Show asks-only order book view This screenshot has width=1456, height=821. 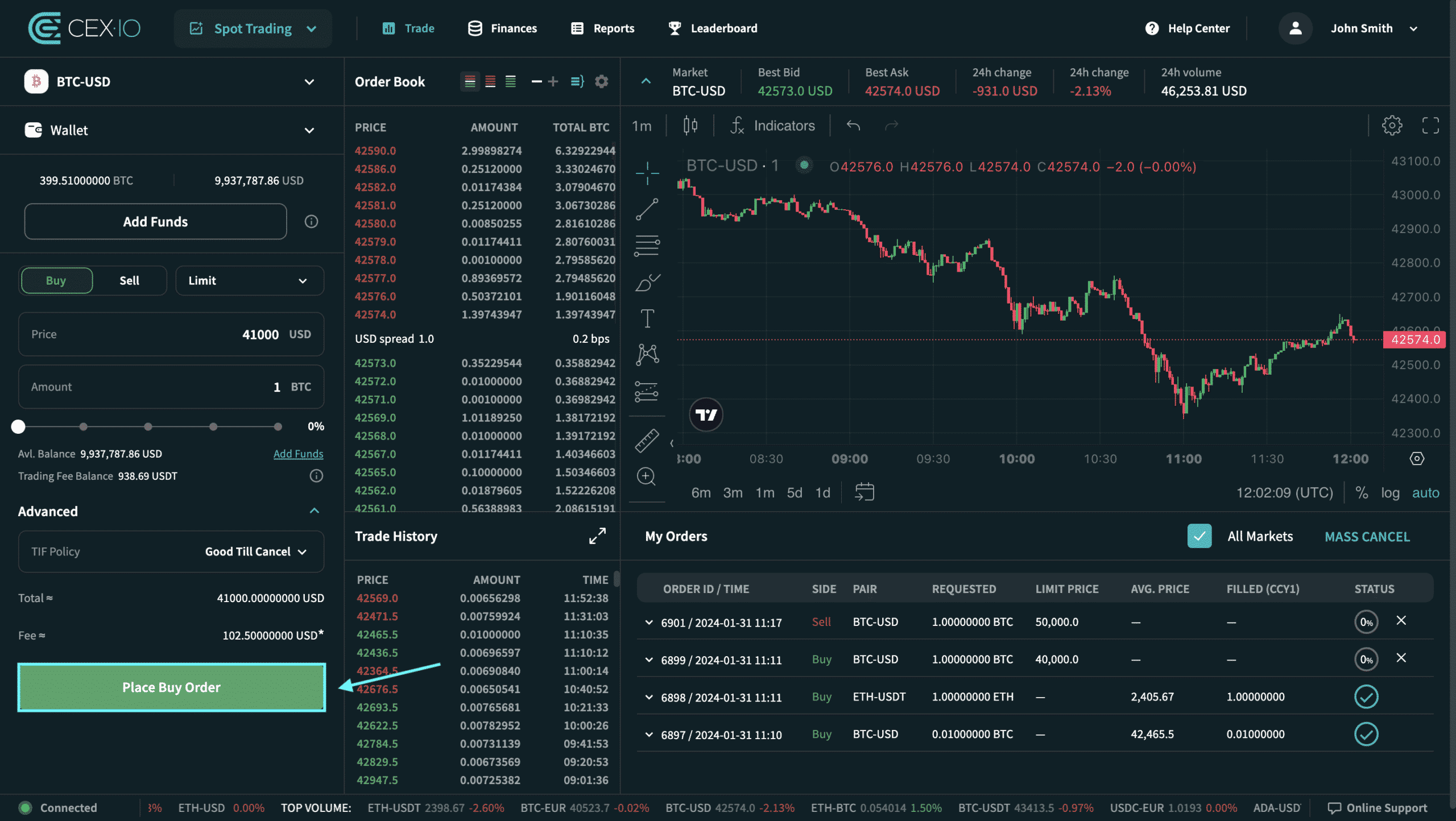[x=490, y=82]
